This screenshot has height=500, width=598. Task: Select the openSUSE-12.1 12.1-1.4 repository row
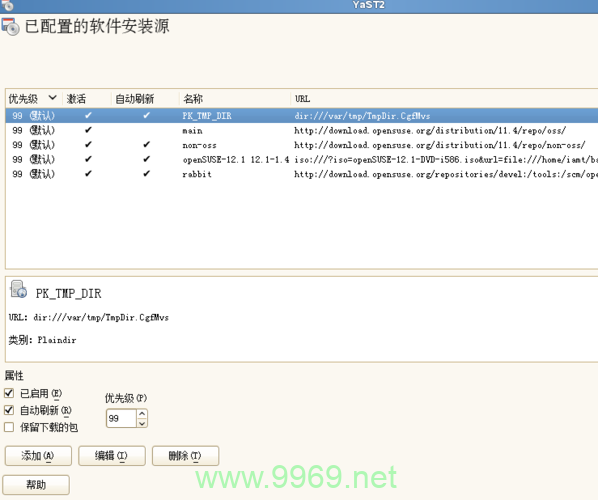[x=302, y=159]
